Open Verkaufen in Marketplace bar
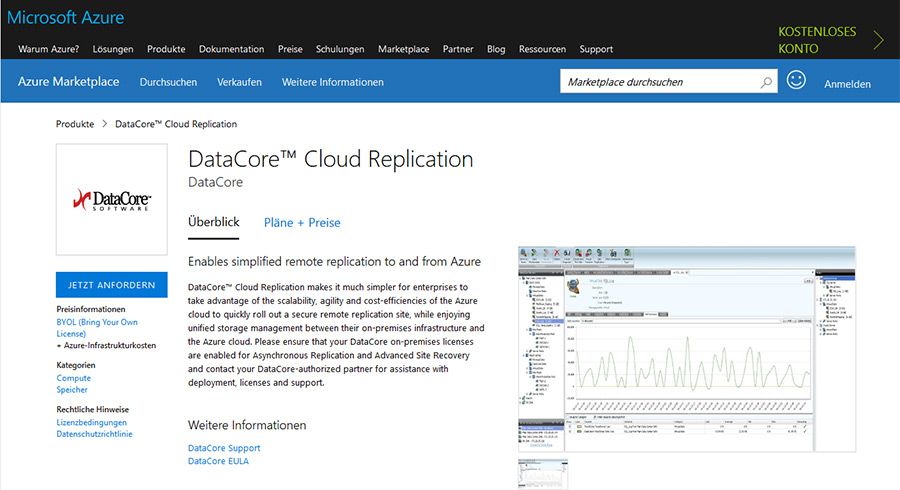The width and height of the screenshot is (900, 490). click(239, 82)
